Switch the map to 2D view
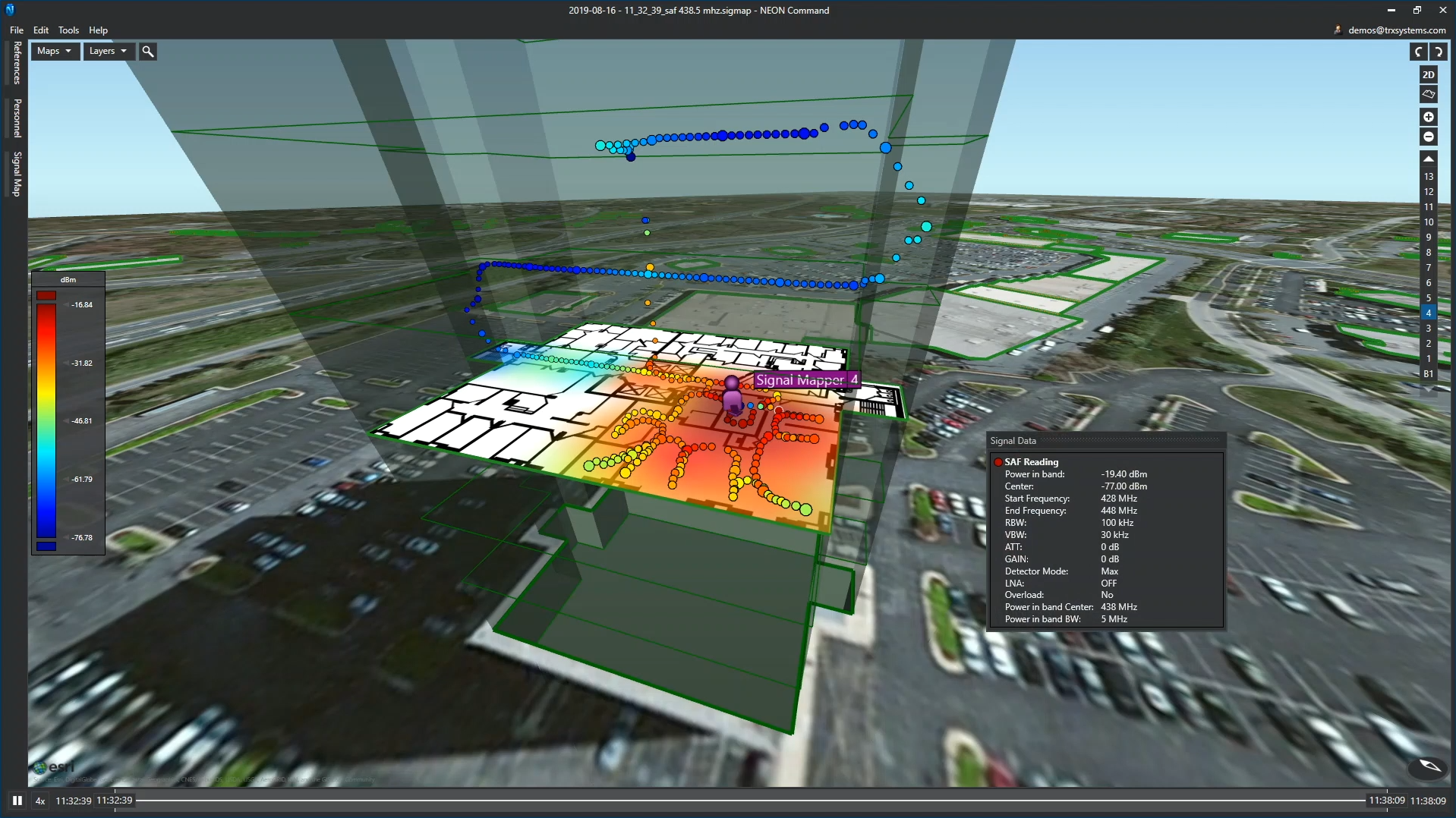The image size is (1456, 818). (1428, 74)
